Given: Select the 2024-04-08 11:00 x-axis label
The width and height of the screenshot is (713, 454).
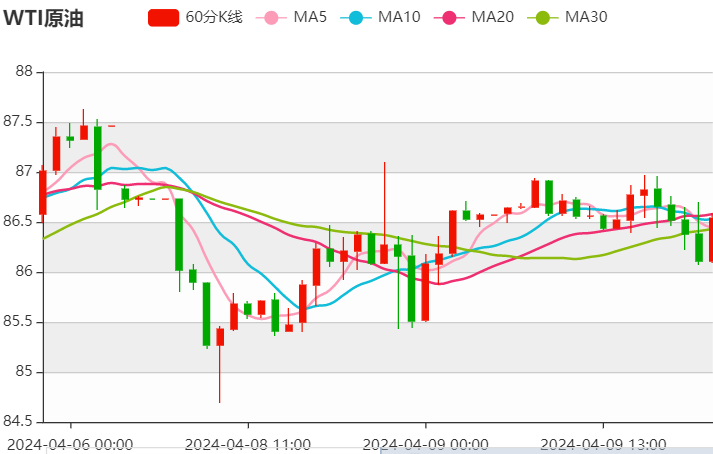Looking at the screenshot, I should [x=248, y=442].
